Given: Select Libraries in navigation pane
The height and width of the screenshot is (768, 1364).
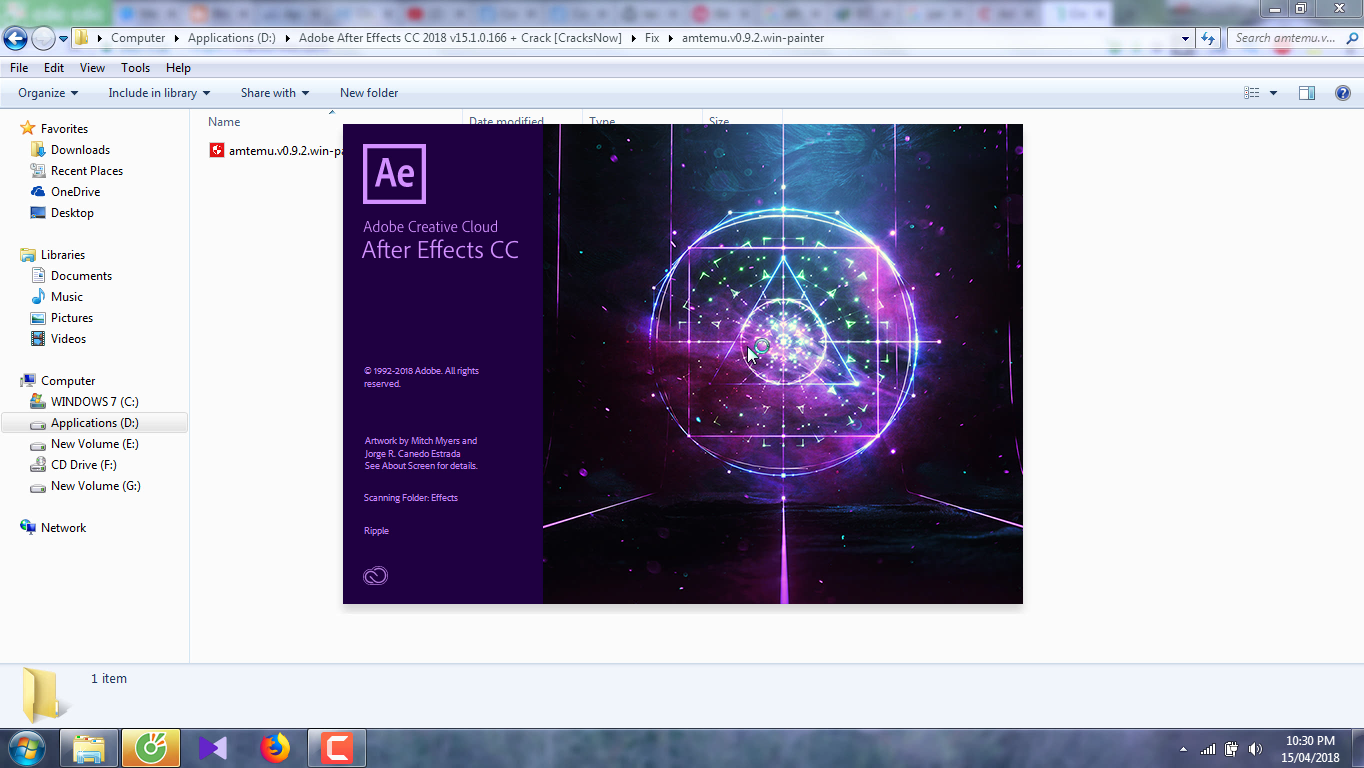Looking at the screenshot, I should point(62,255).
